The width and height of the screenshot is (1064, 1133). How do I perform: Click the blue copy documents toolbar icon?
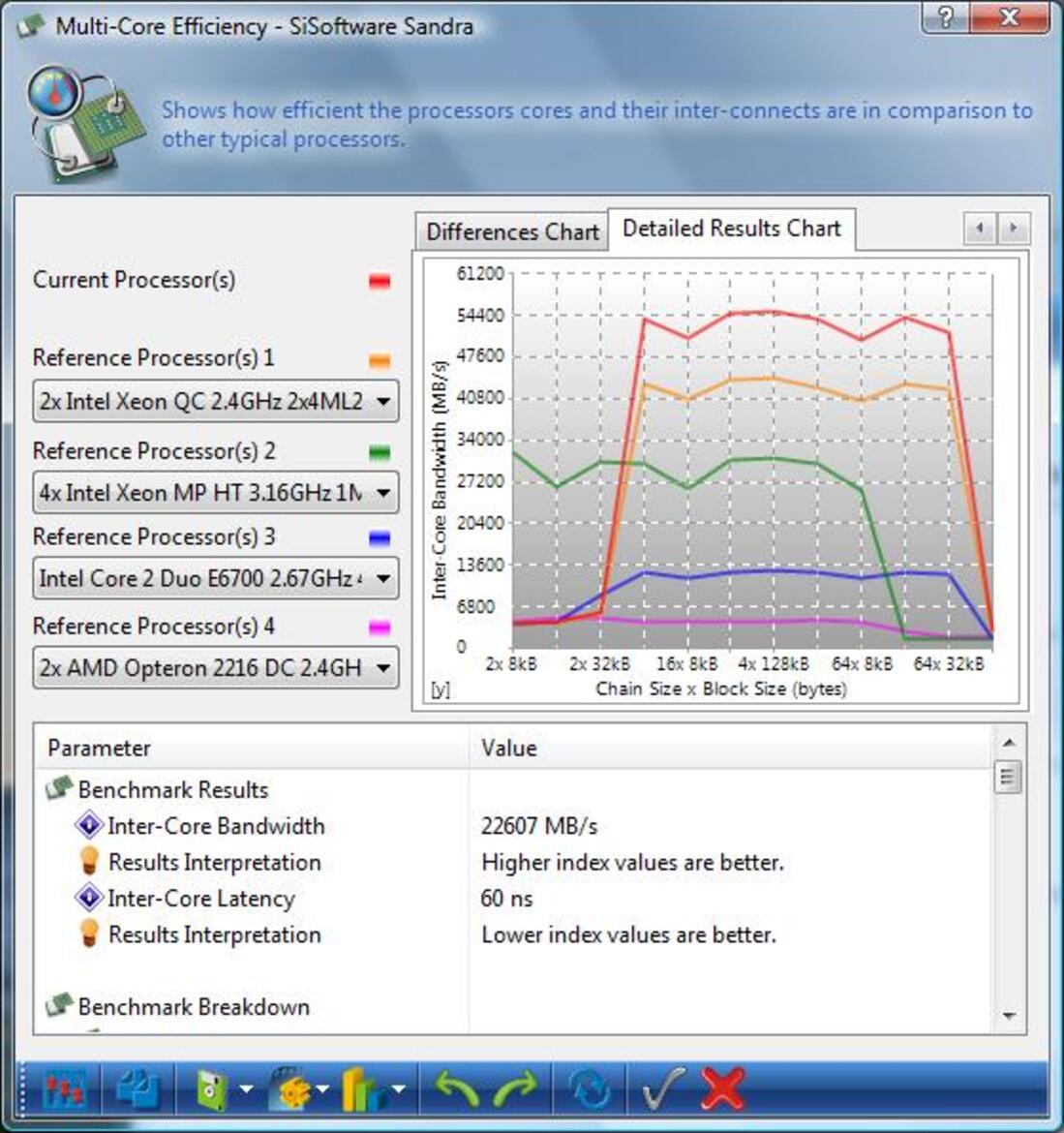coord(137,1087)
